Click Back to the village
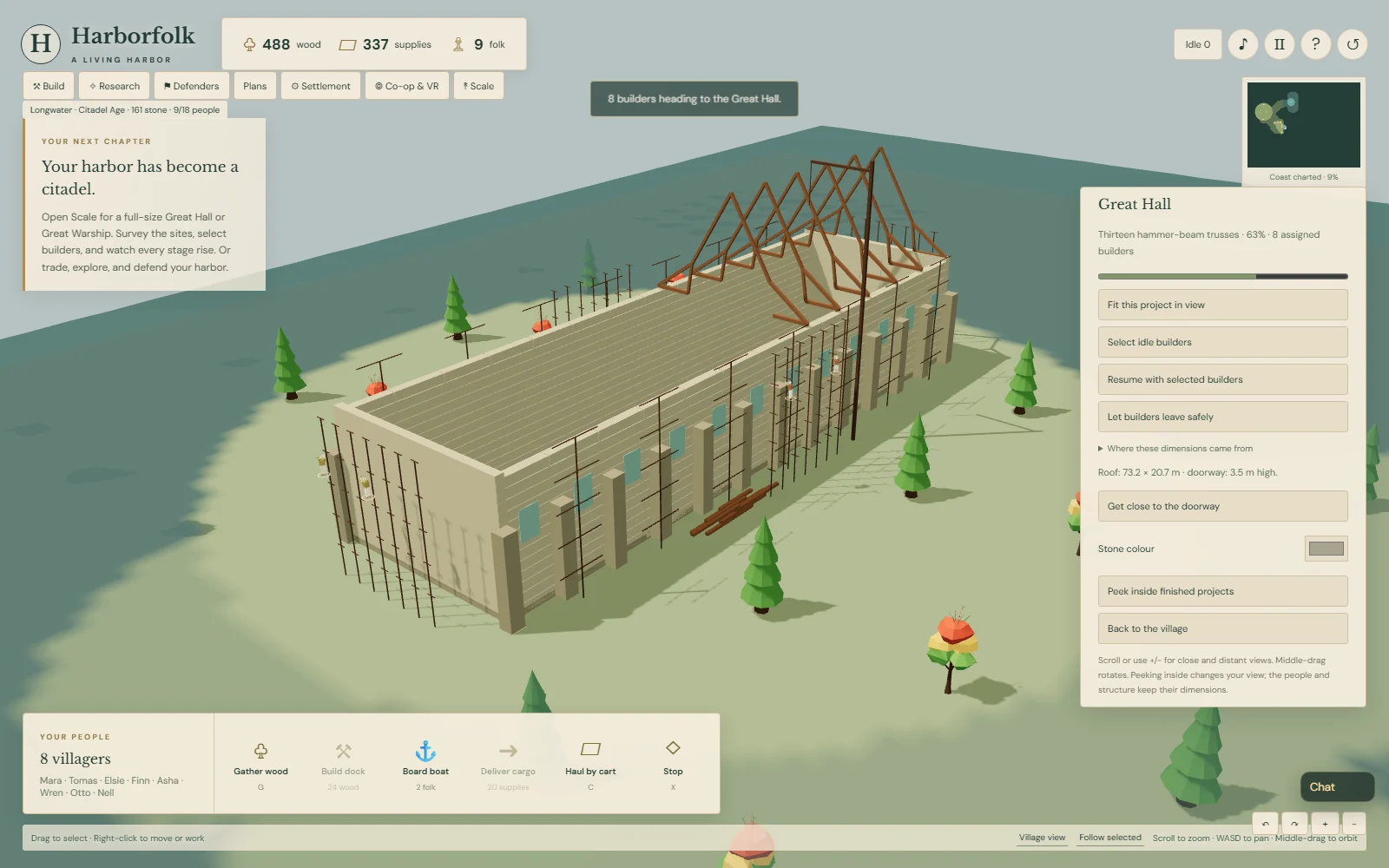This screenshot has height=868, width=1389. [1222, 628]
